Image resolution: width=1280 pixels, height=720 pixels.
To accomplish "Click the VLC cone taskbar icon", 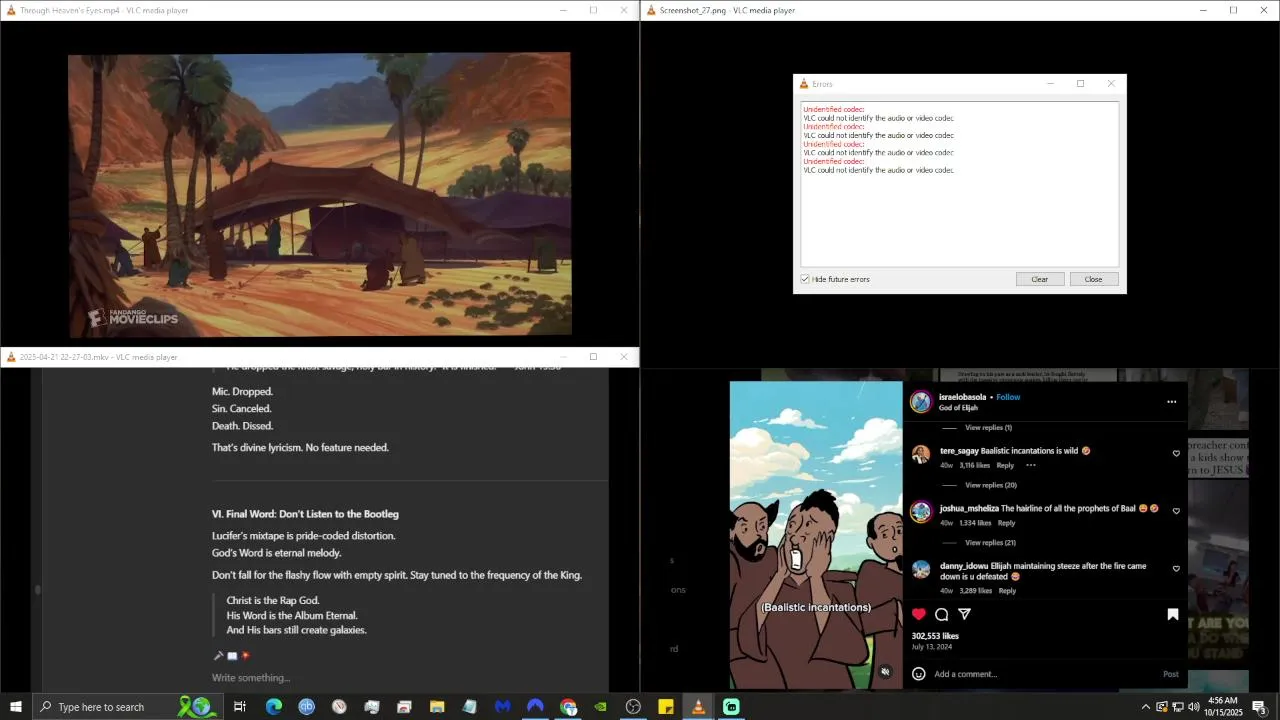I will click(x=699, y=707).
